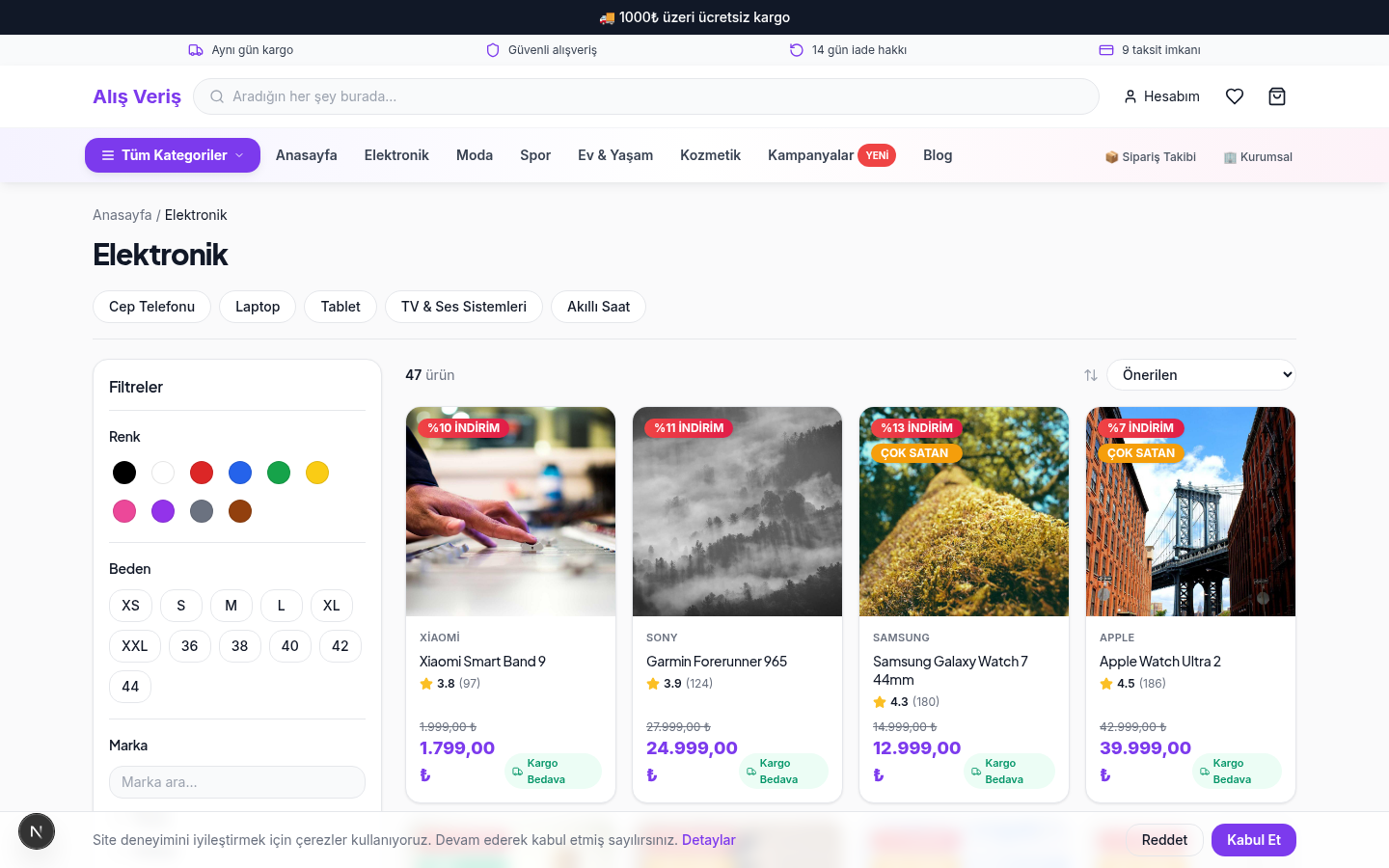Click the rating star of Apple Watch Ultra 2

pos(1106,684)
